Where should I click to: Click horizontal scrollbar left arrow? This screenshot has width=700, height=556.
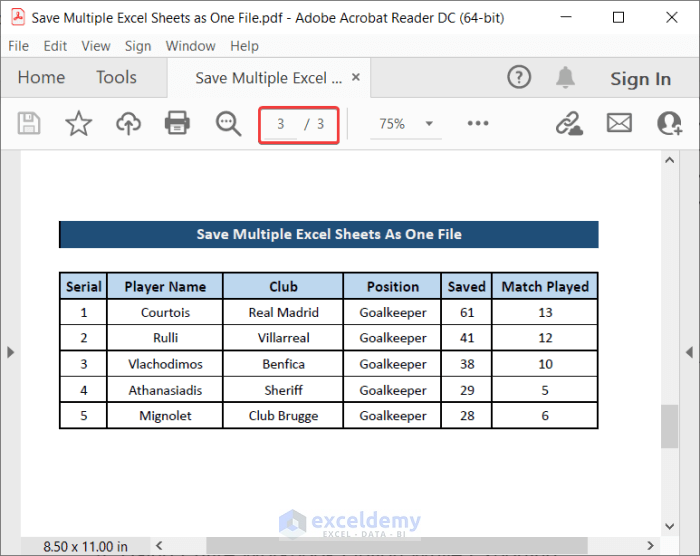click(x=159, y=545)
